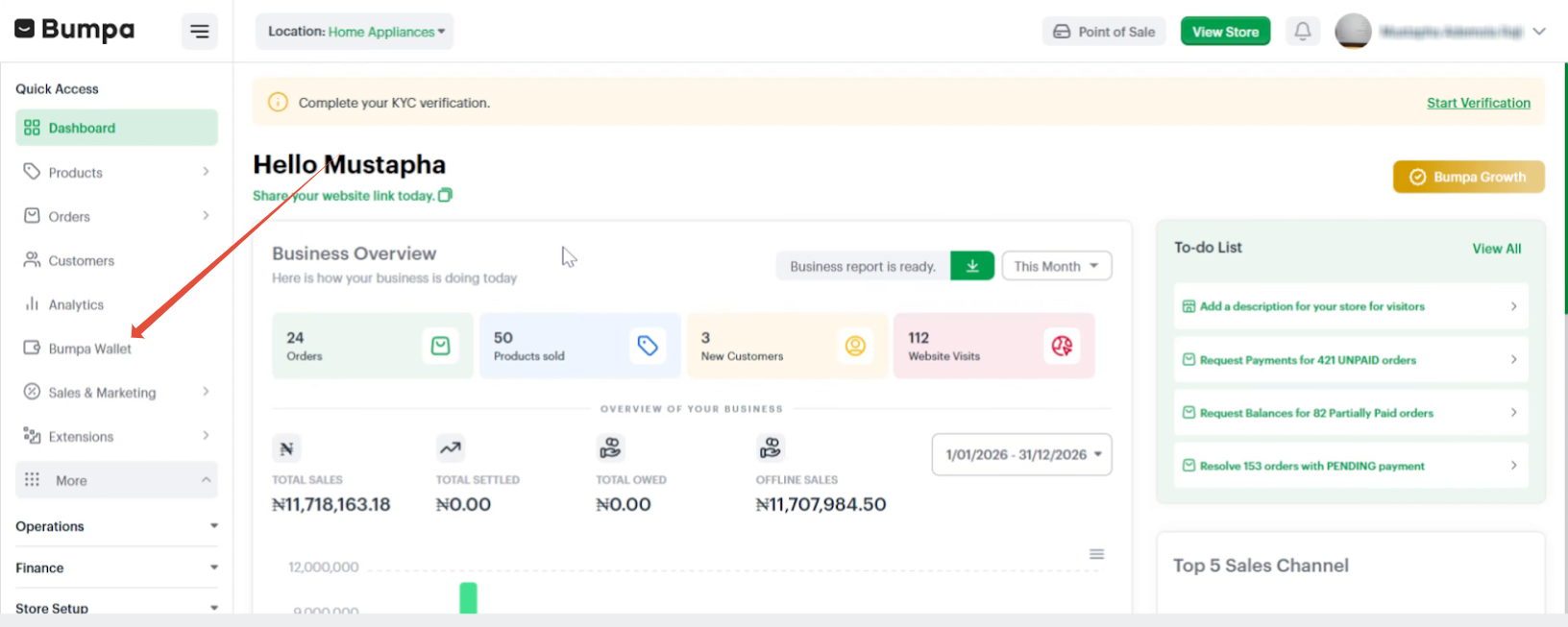Toggle the hamburger sidebar menu icon

pos(200,32)
